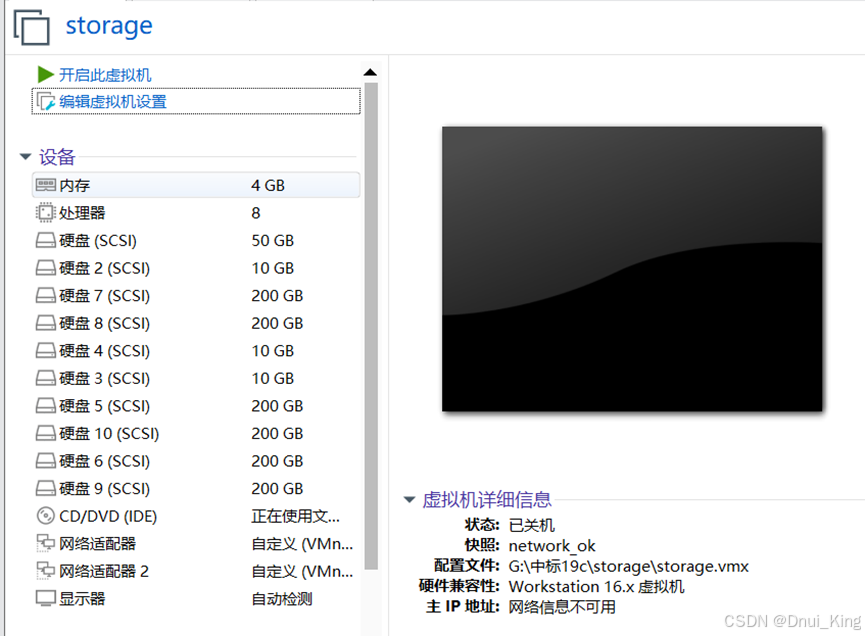The image size is (865, 636).
Task: Click the first 网络适配器 network icon
Action: [45, 543]
